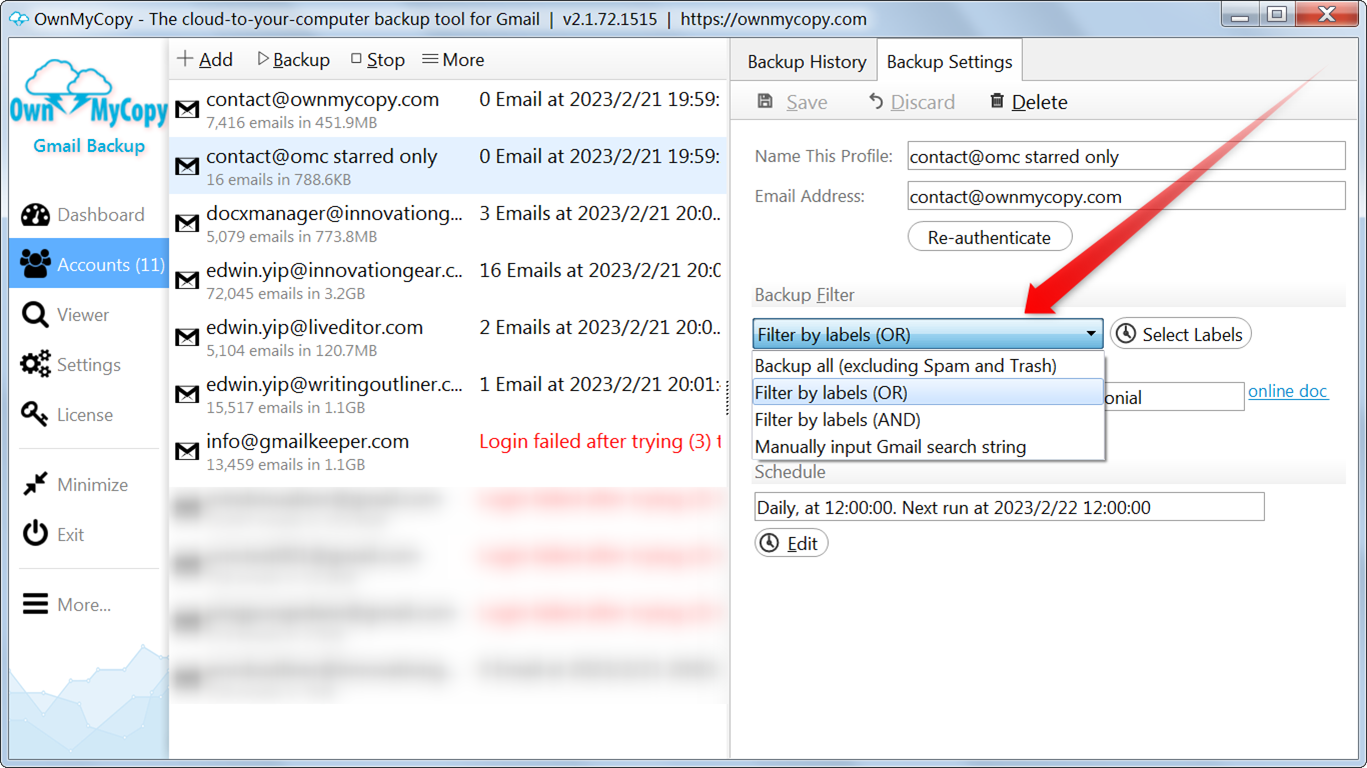
Task: Click the clock icon on Edit button
Action: [x=769, y=543]
